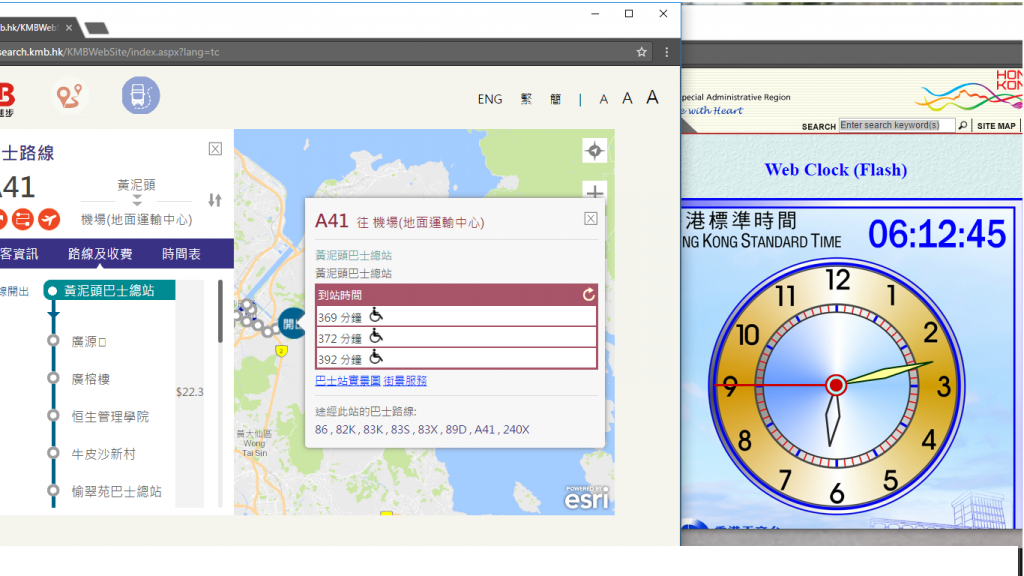Select the 牛皮沙新村 stop
The width and height of the screenshot is (1024, 576).
[x=103, y=454]
